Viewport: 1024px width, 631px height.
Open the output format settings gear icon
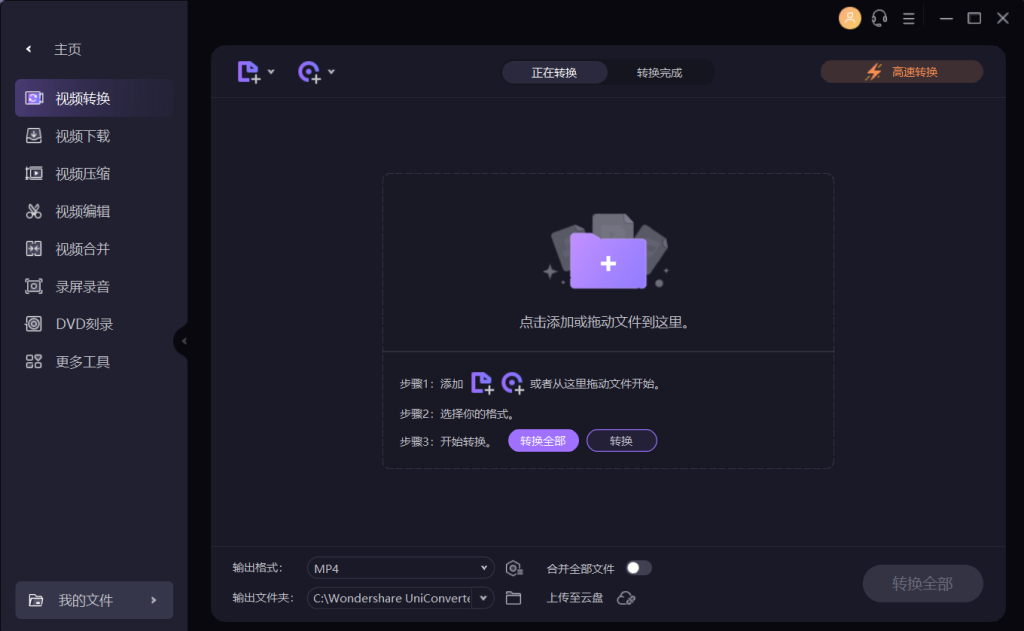pos(514,568)
